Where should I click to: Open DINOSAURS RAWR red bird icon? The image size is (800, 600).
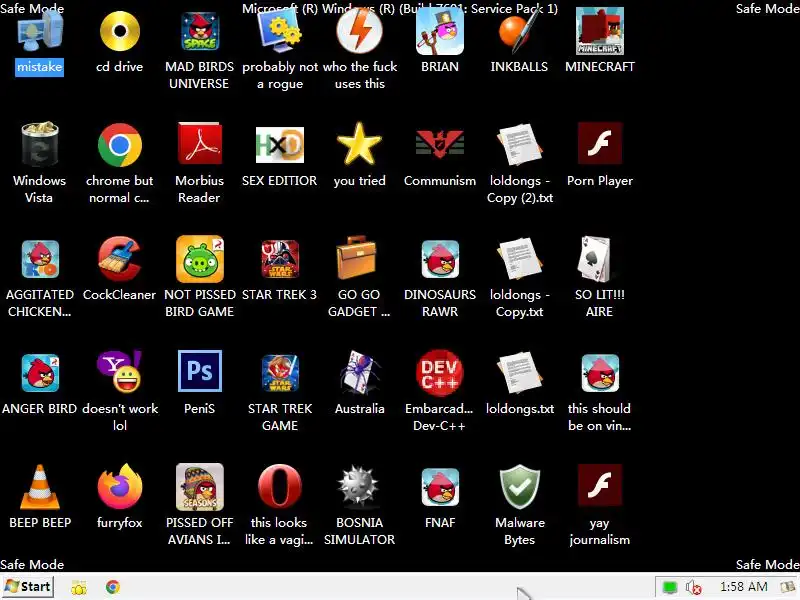pyautogui.click(x=440, y=259)
